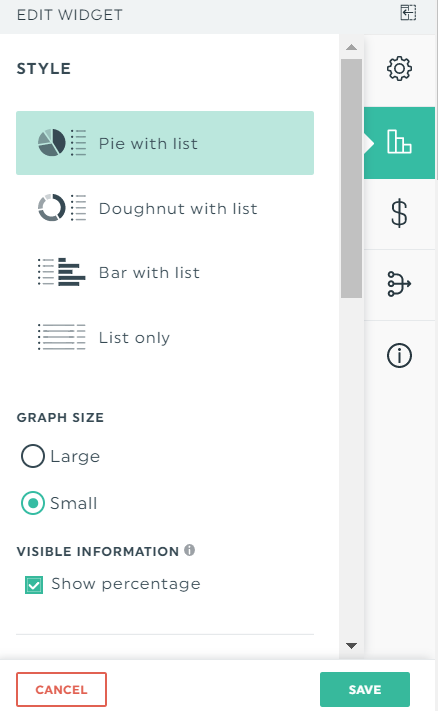The height and width of the screenshot is (711, 438).
Task: Open the dollar sign currency tab
Action: (x=399, y=214)
